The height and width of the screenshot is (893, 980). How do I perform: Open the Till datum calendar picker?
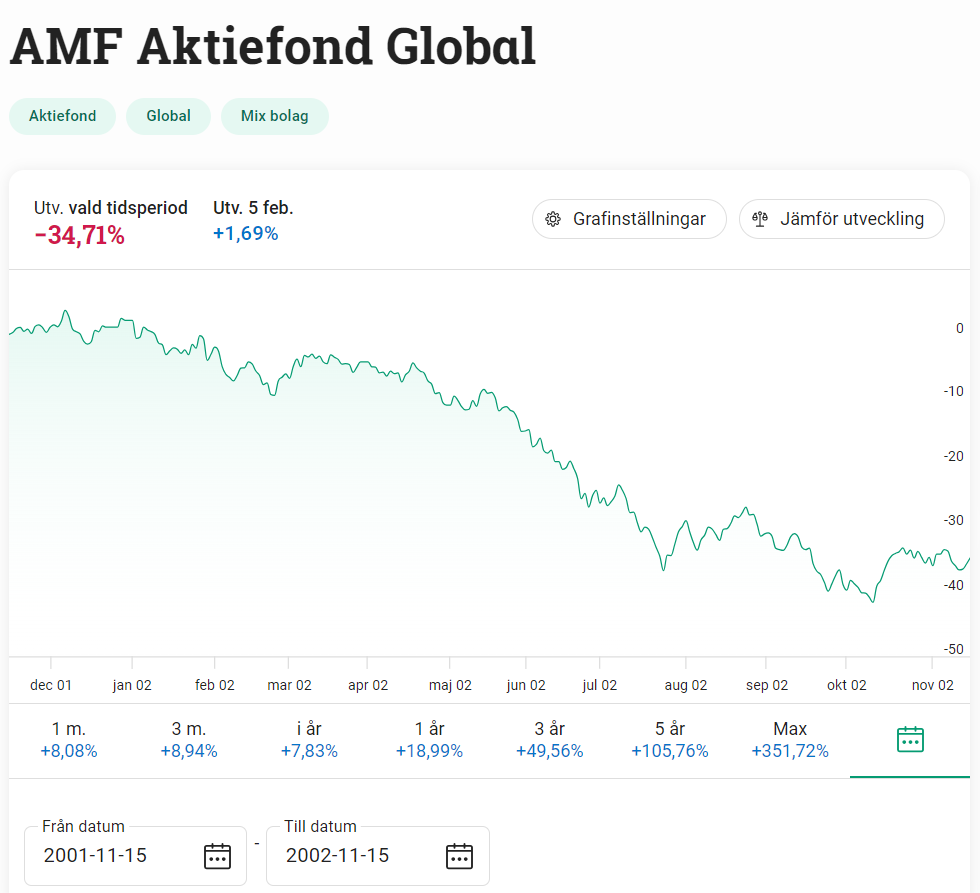pos(459,856)
